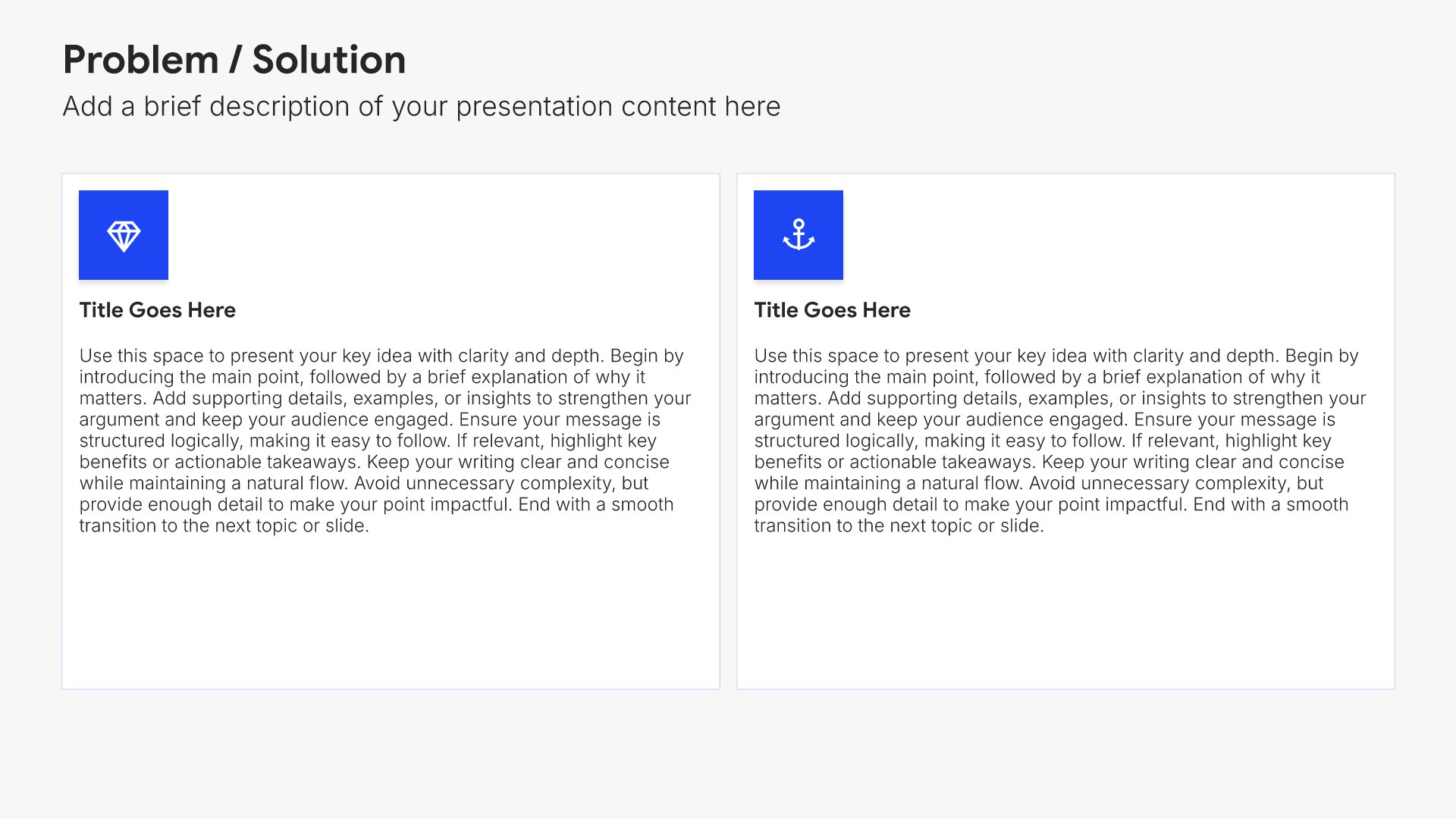The image size is (1456, 819).
Task: Click the anchor icon in the right card
Action: 799,235
